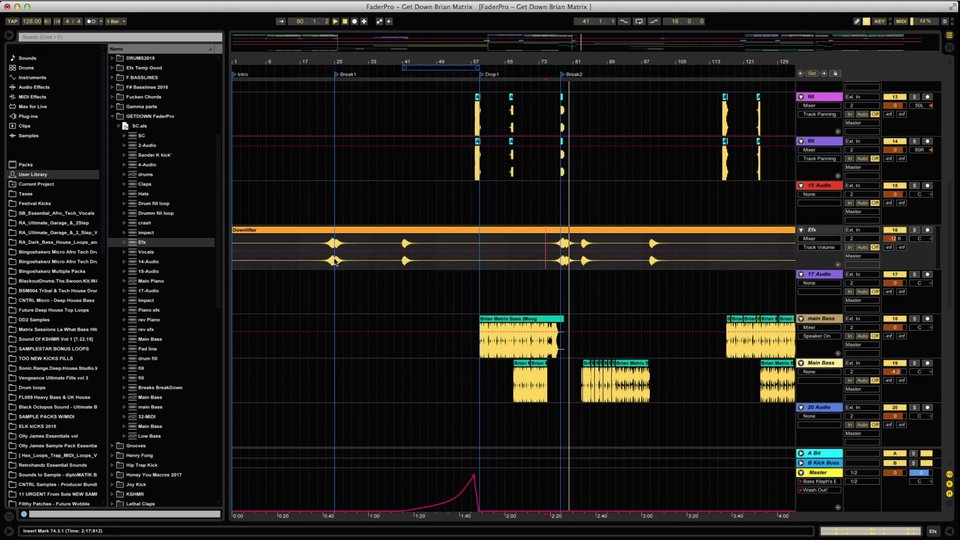Screen dimensions: 960x540
Task: Open the Sounds browser category
Action: [28, 58]
